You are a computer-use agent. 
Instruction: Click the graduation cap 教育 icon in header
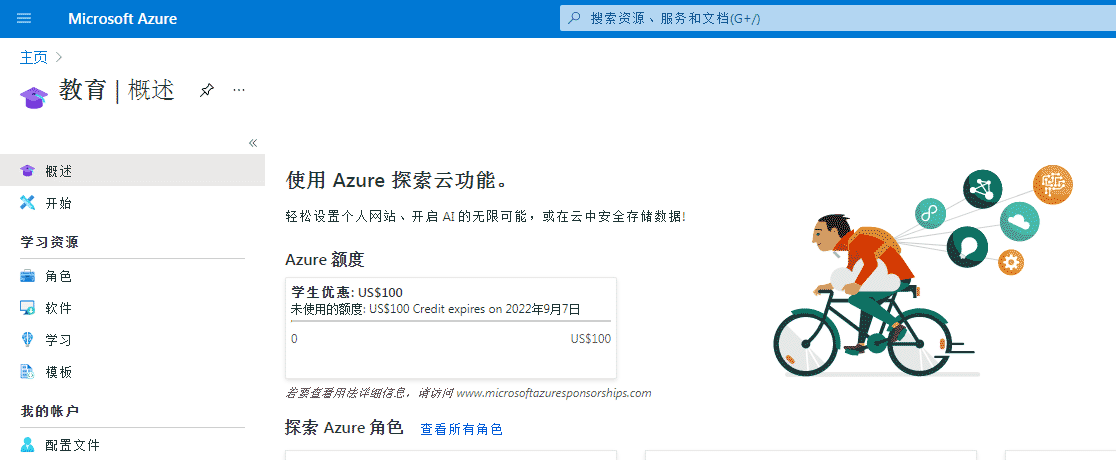(33, 97)
